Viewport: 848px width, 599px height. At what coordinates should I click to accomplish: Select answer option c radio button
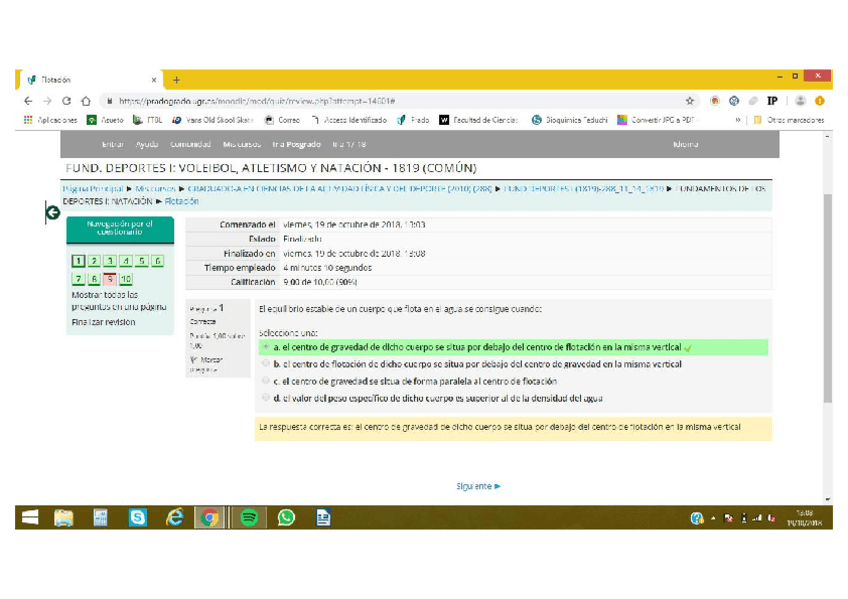(x=266, y=381)
